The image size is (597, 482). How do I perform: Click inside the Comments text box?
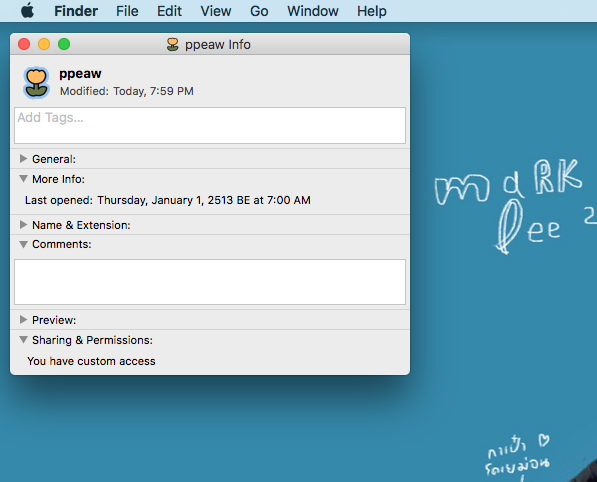point(210,282)
